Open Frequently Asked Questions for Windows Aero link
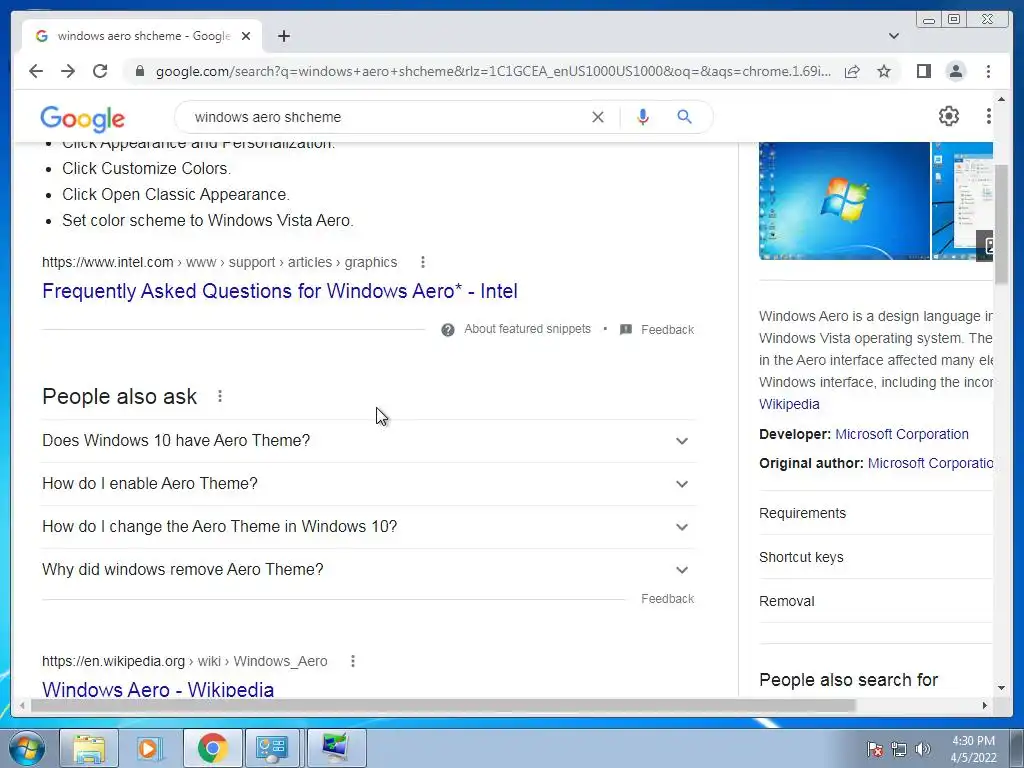The height and width of the screenshot is (768, 1024). 280,291
